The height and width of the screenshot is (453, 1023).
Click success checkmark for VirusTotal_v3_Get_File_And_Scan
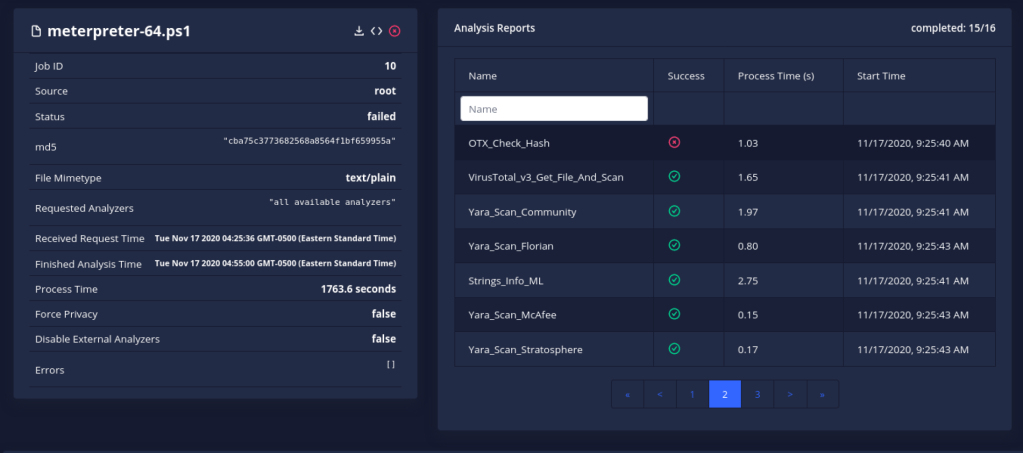click(x=674, y=177)
